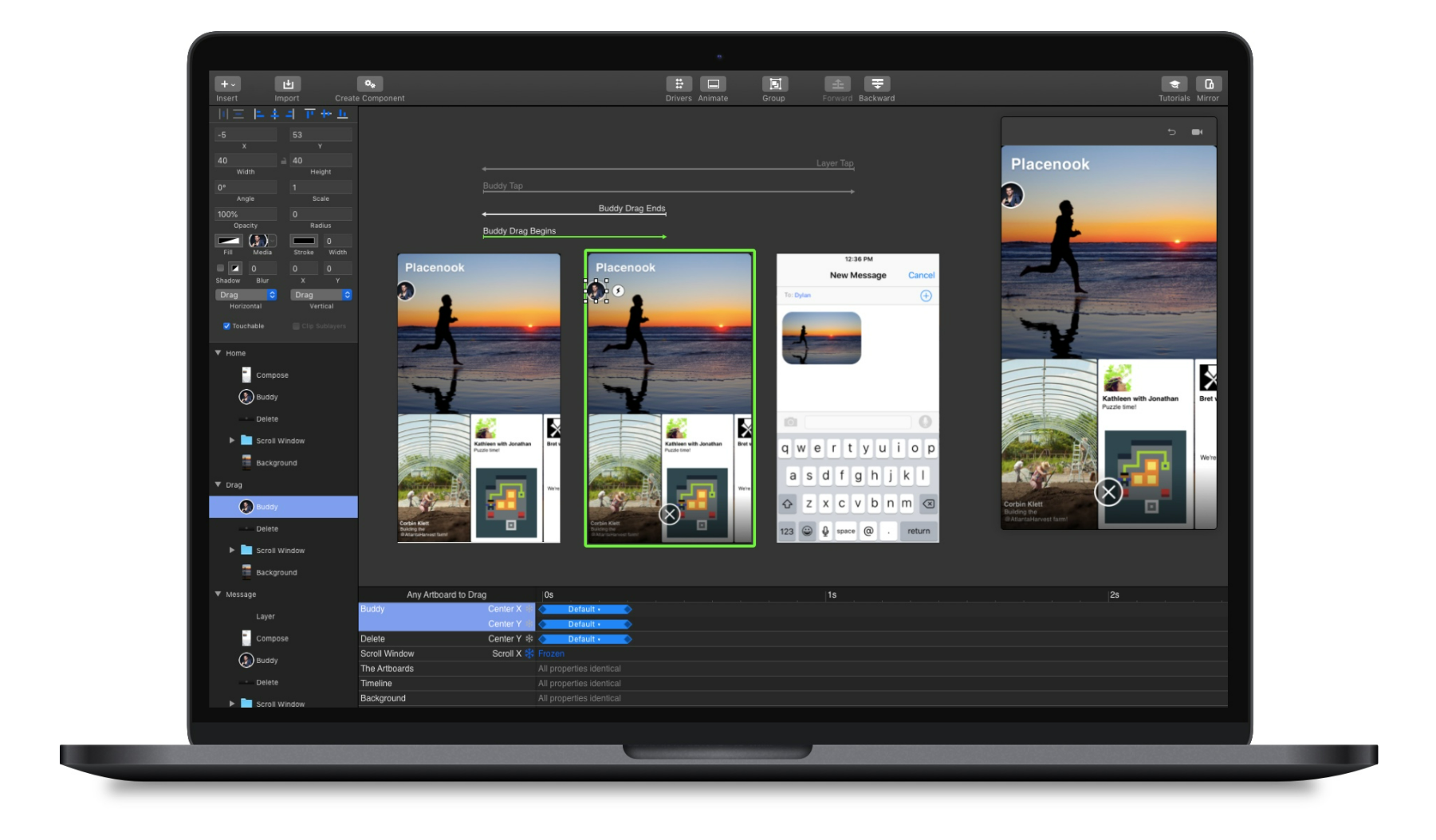This screenshot has height=840, width=1436.
Task: Select the Buddy Drag Ends transition
Action: click(x=574, y=213)
